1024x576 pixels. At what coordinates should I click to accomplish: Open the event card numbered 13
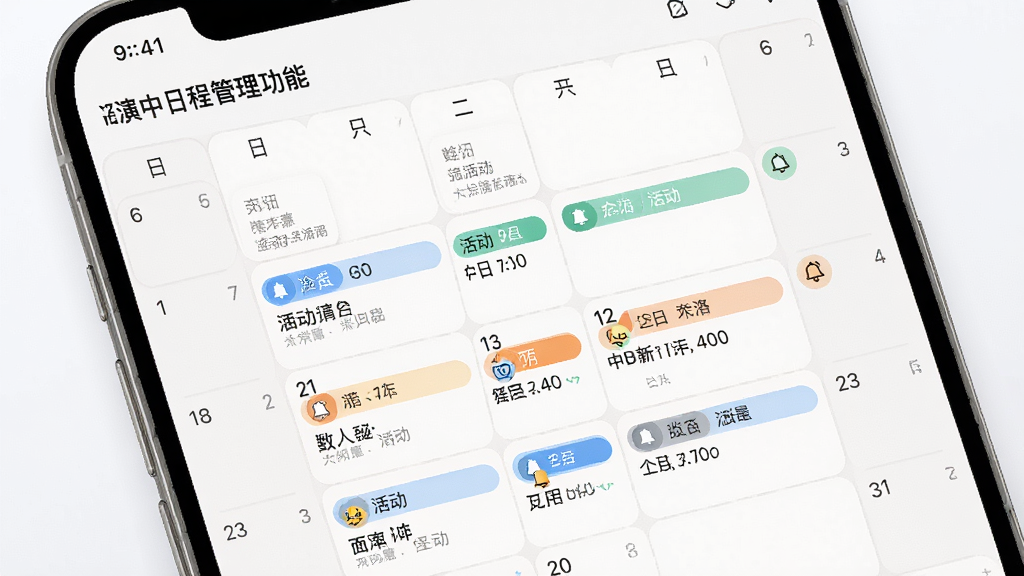pyautogui.click(x=539, y=375)
